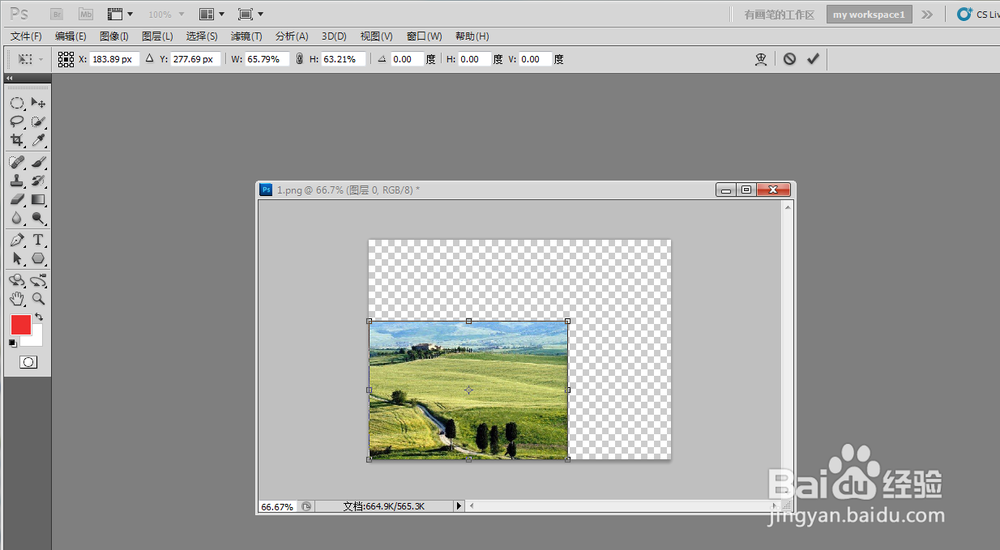Launch Bridge with the Br button
Viewport: 1000px width, 550px height.
(56, 14)
